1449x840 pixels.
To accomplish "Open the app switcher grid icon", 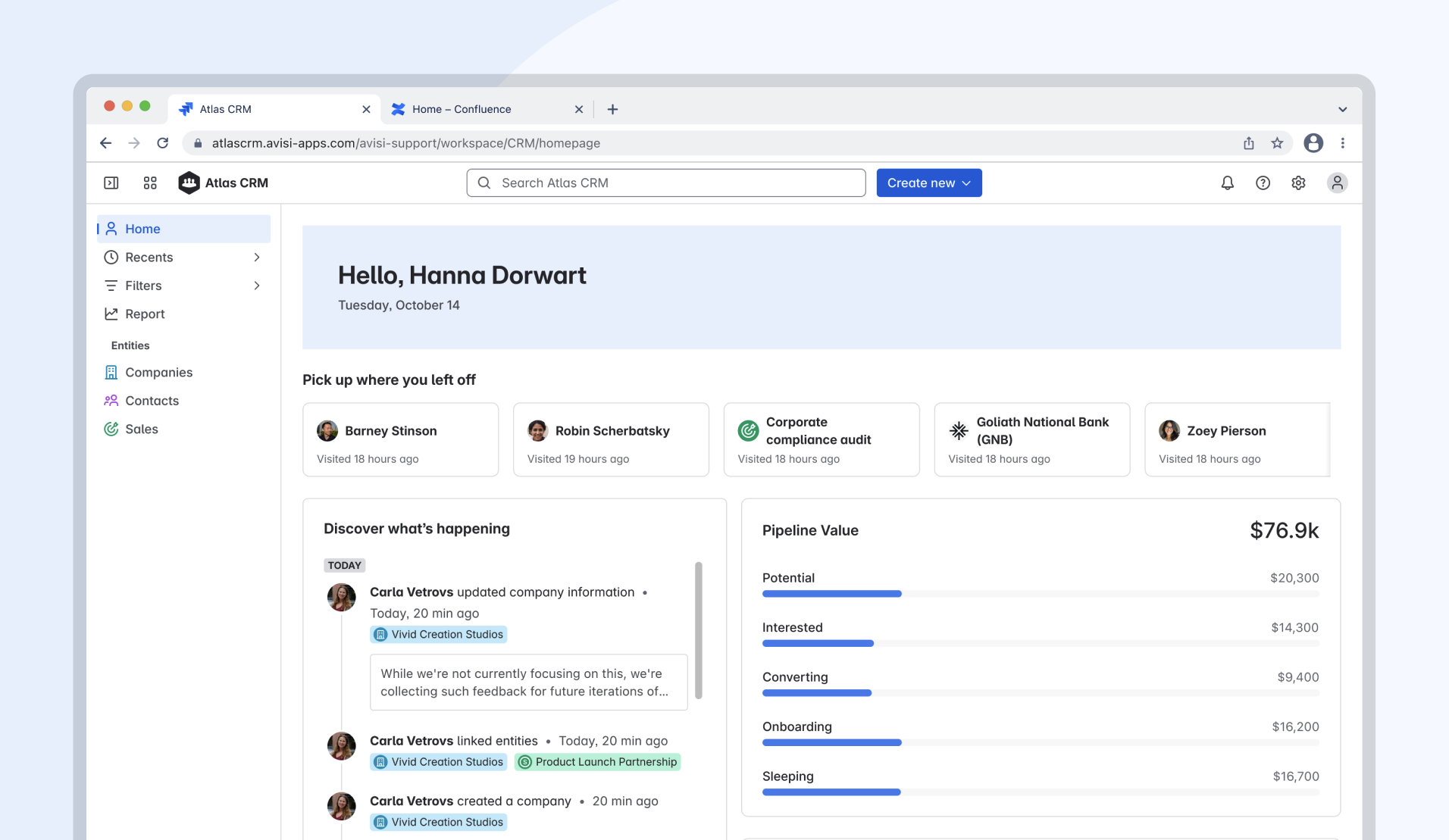I will (x=150, y=183).
